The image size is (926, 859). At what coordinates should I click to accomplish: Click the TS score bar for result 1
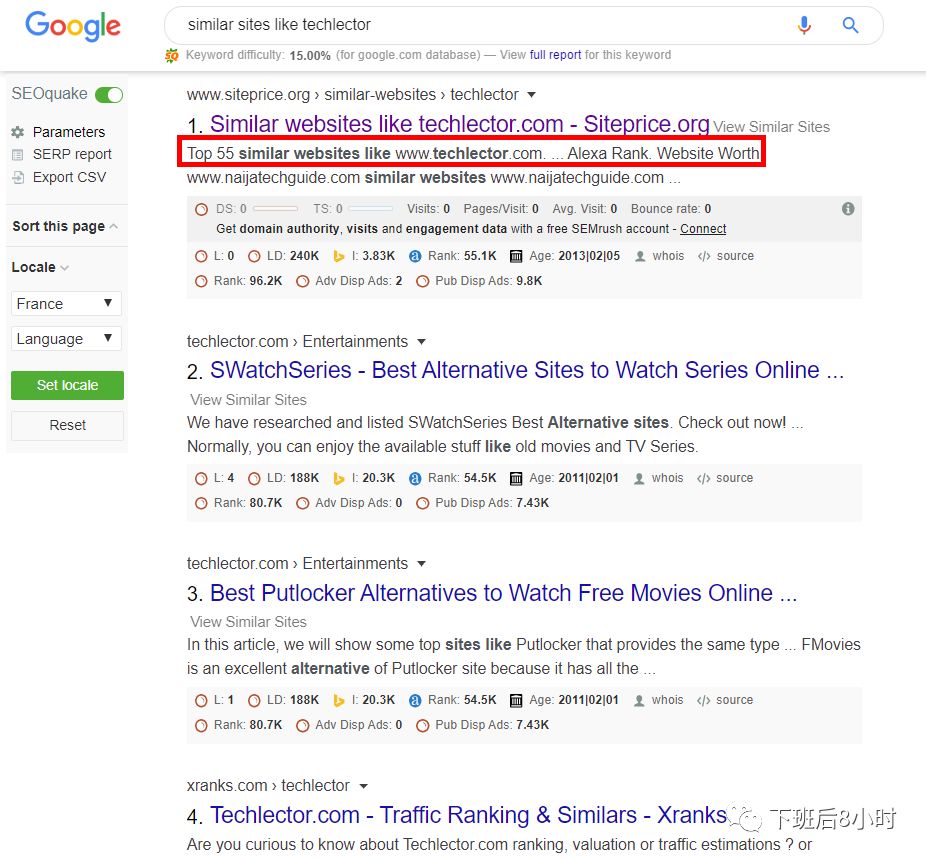[371, 208]
